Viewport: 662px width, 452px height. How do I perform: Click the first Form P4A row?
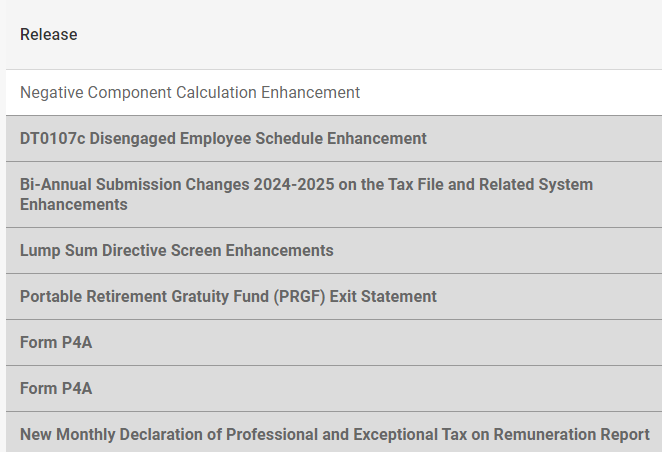pyautogui.click(x=56, y=342)
